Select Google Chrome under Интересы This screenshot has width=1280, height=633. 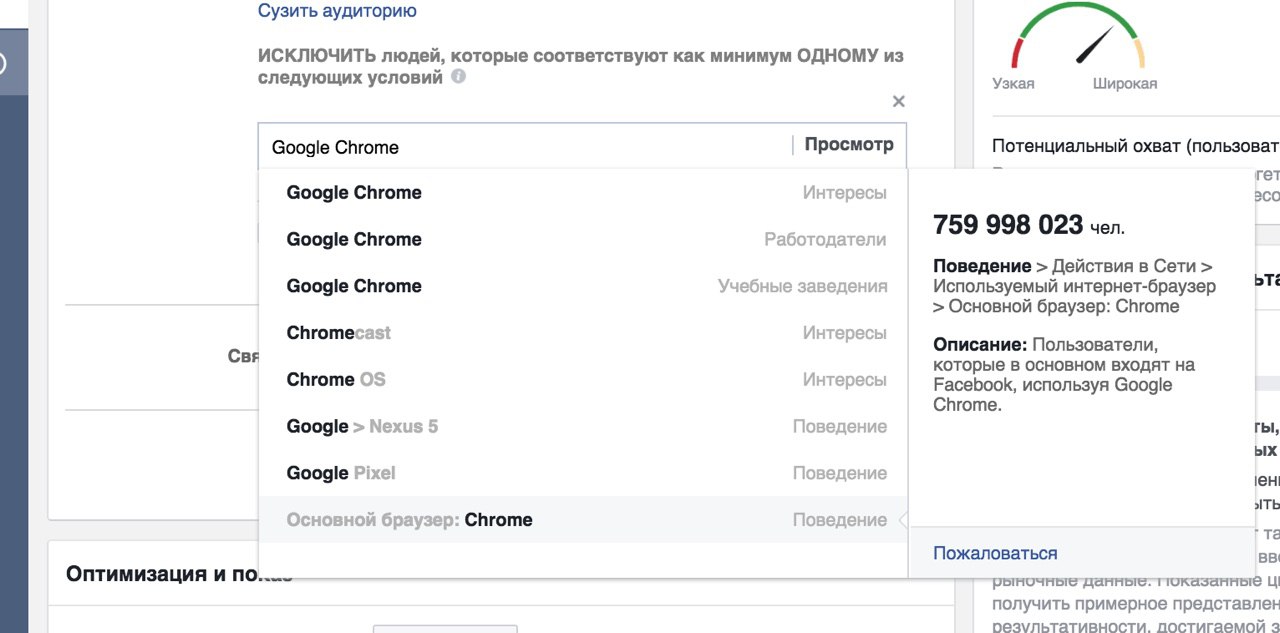point(583,193)
